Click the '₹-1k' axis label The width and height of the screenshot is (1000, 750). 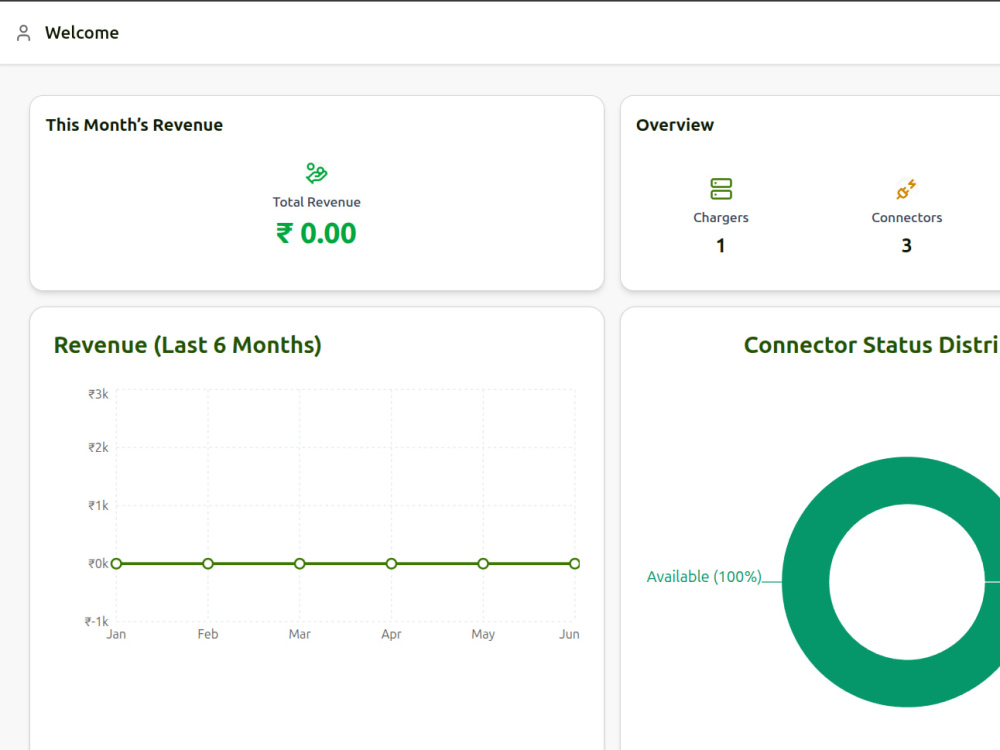tap(96, 621)
